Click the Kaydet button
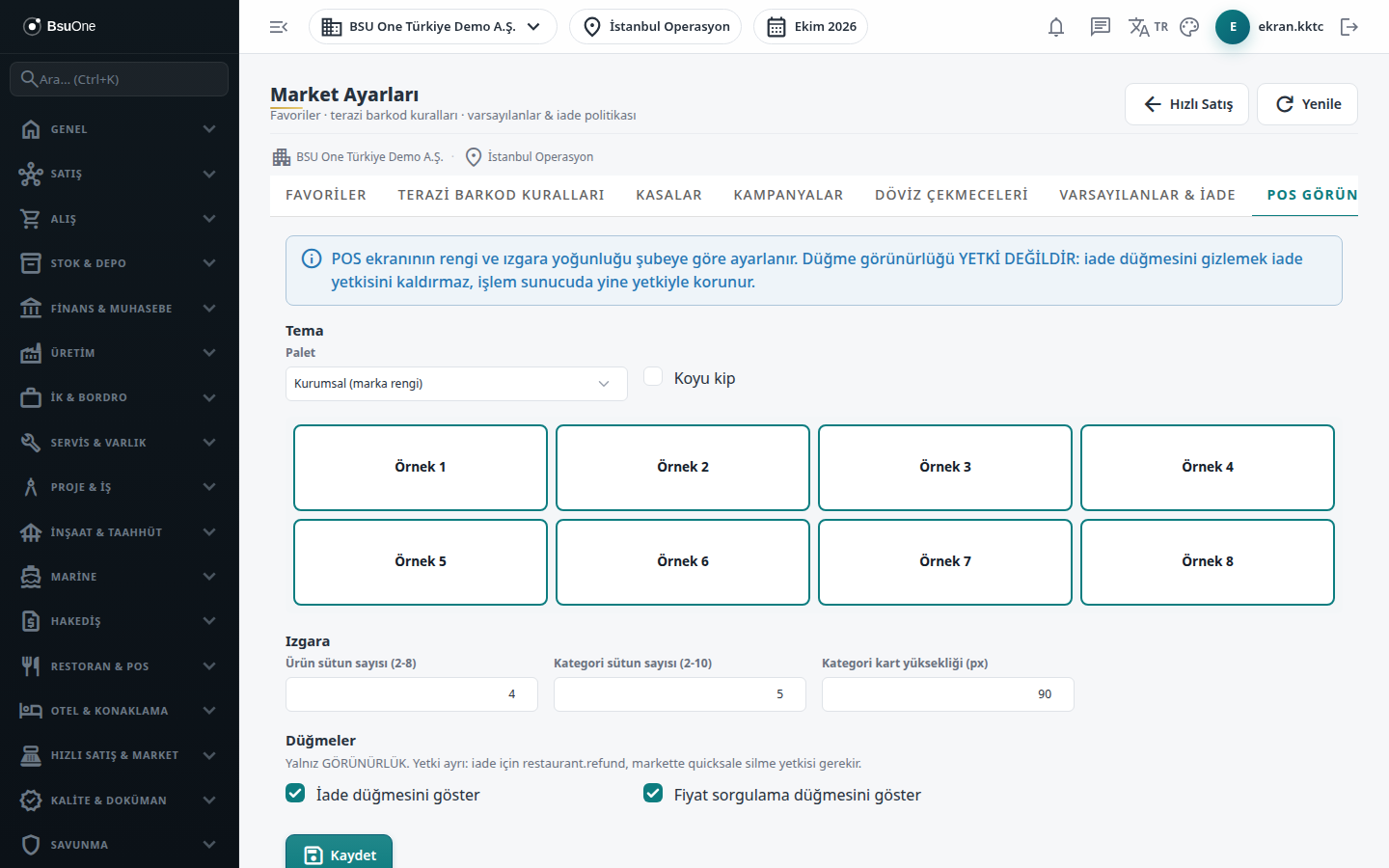The image size is (1389, 868). coord(339,853)
